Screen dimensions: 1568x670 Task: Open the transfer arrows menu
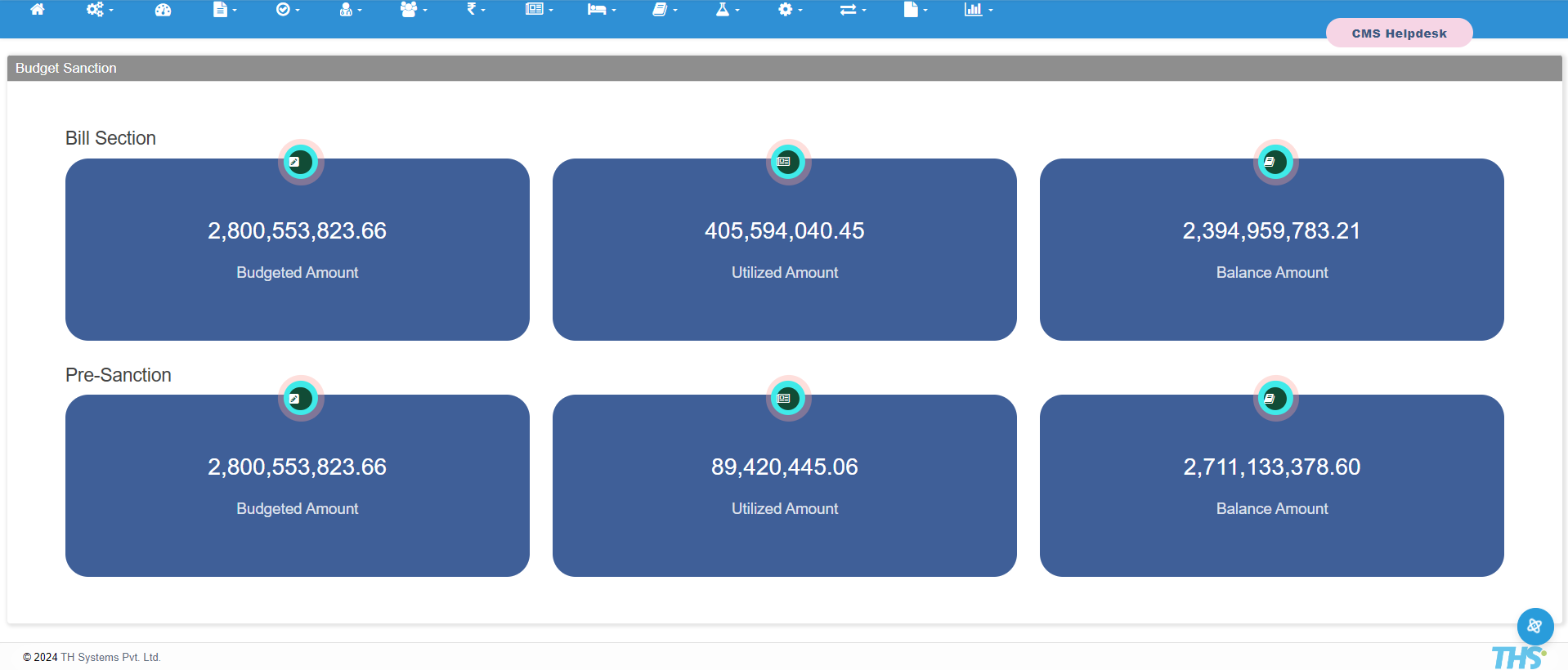(853, 10)
